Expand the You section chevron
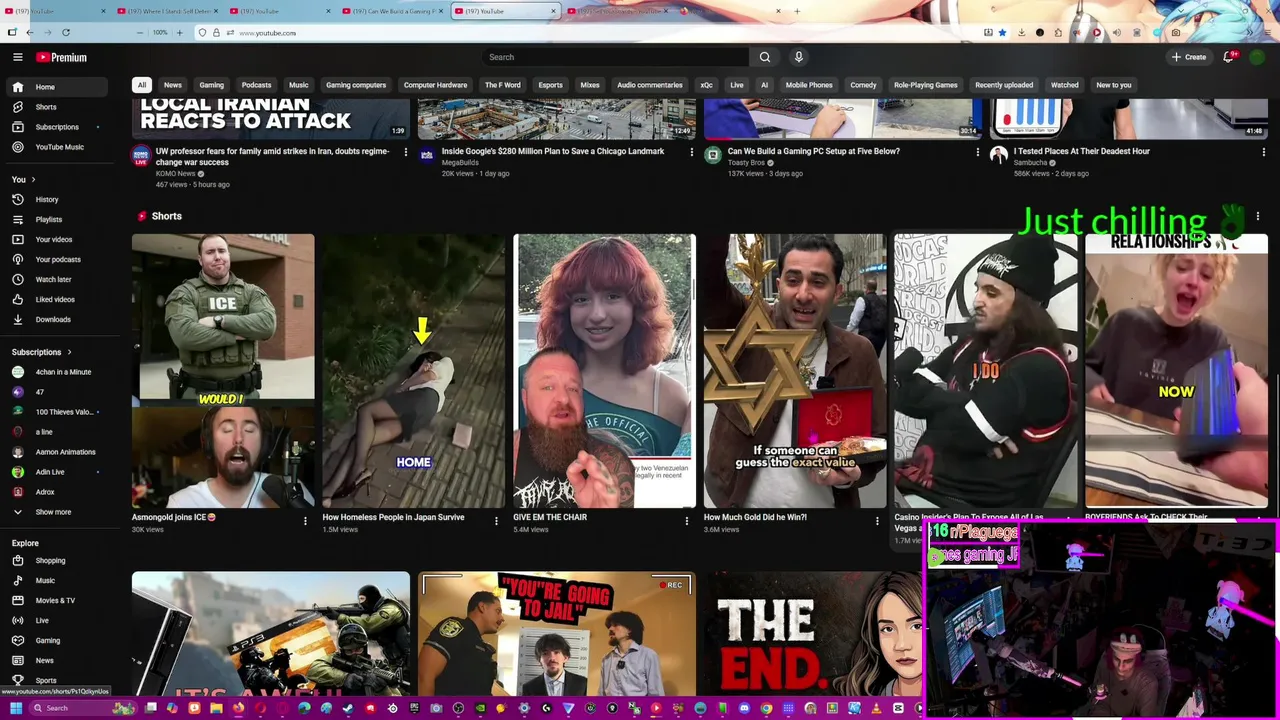Image resolution: width=1280 pixels, height=720 pixels. [33, 179]
